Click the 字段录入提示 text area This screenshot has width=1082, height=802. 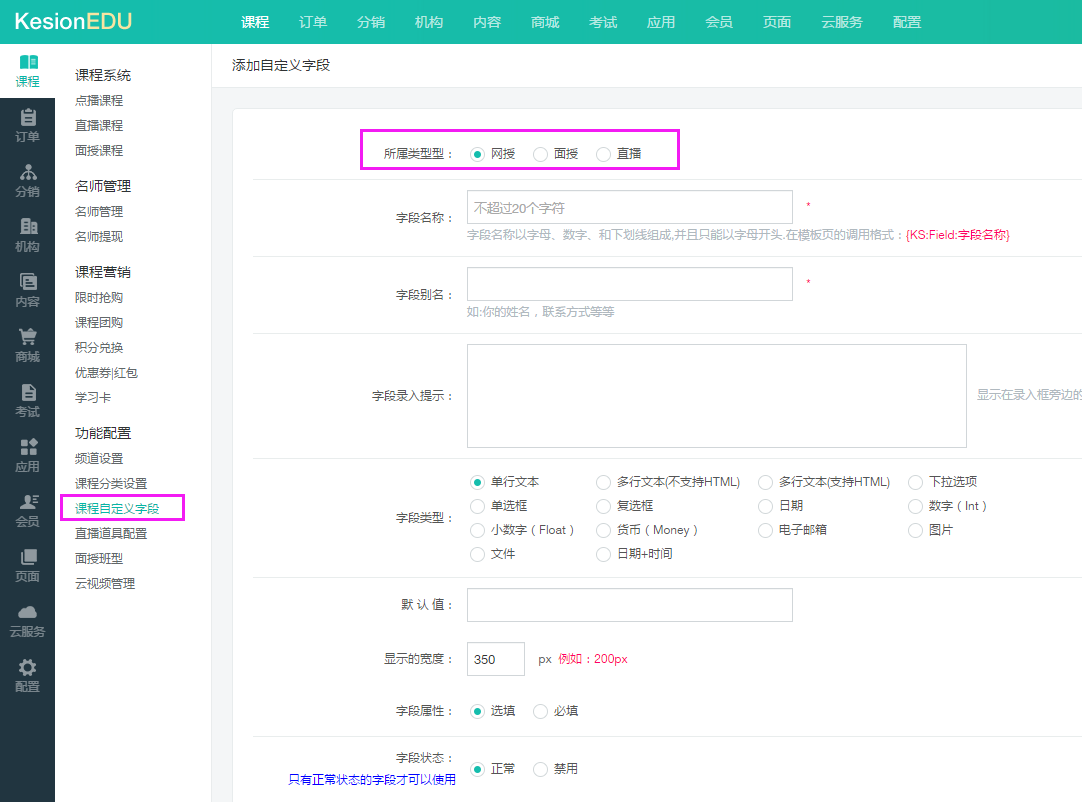coord(717,396)
